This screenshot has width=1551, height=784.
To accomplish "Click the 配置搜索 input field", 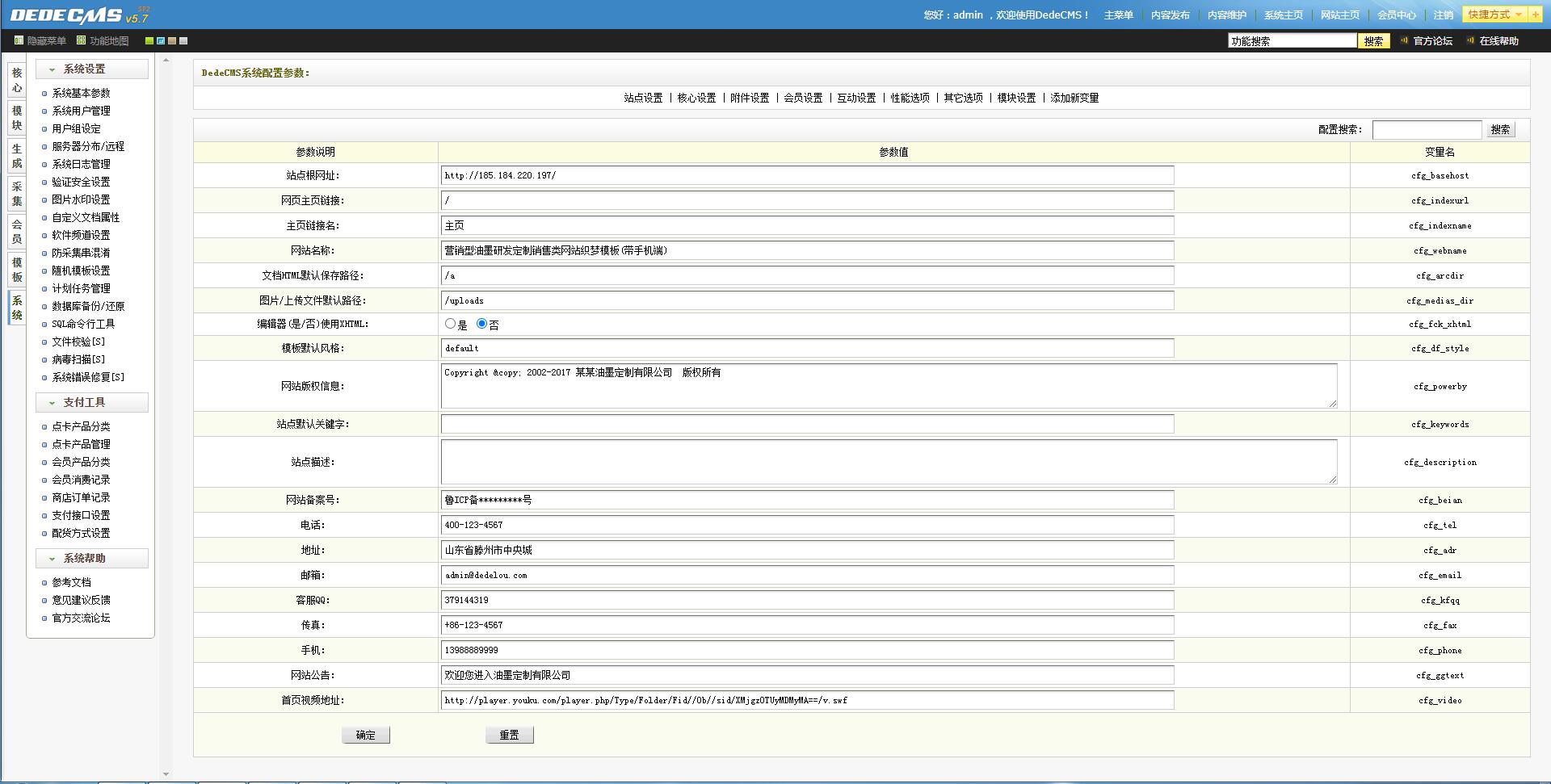I will point(1427,129).
